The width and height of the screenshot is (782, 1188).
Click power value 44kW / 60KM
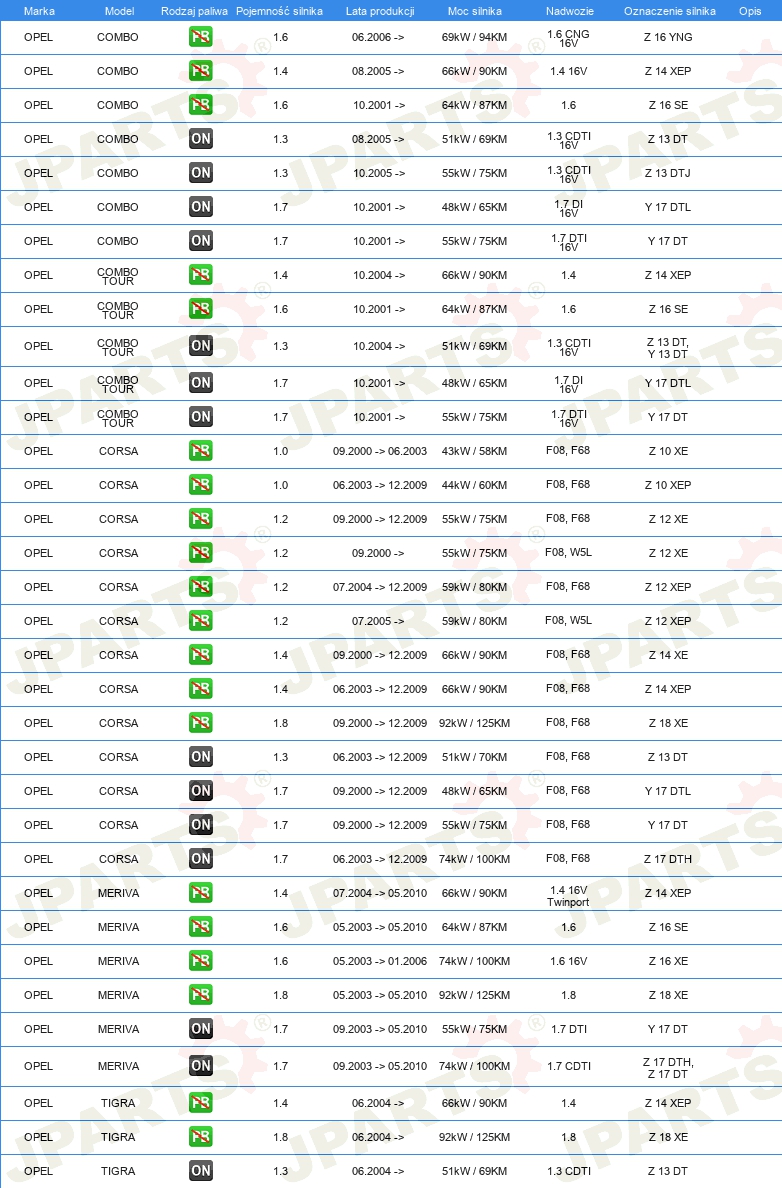coord(474,486)
